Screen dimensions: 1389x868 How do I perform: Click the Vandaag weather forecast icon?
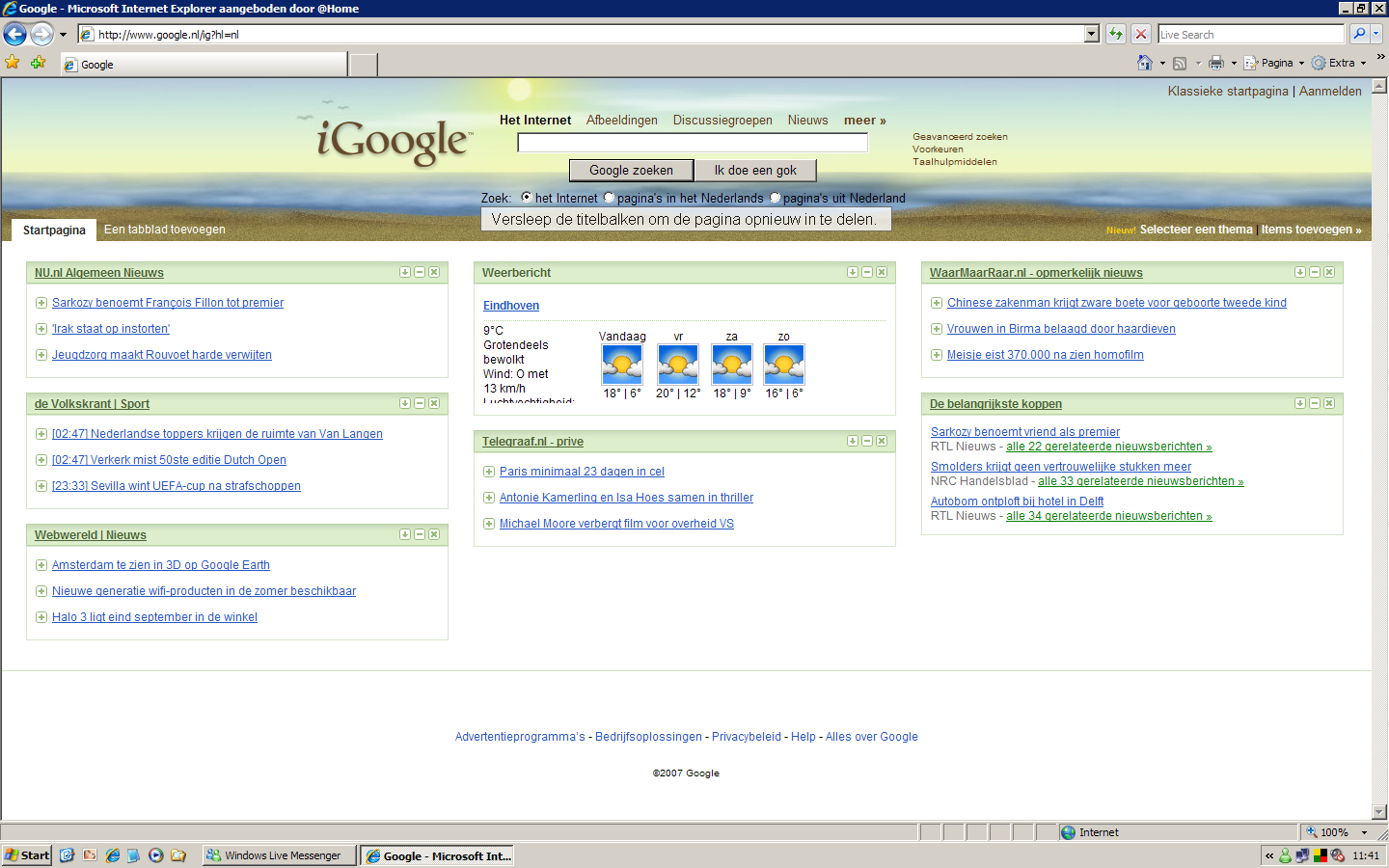[622, 365]
